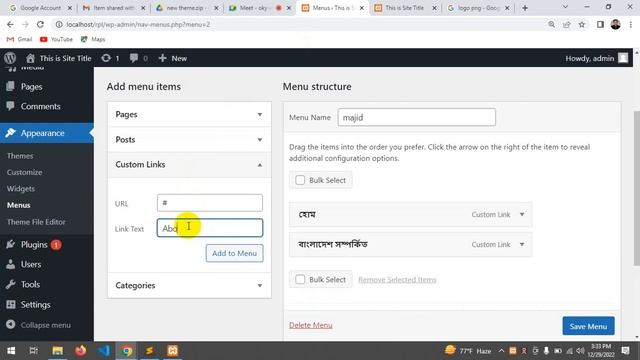Open the WordPress logo menu

click(10, 58)
